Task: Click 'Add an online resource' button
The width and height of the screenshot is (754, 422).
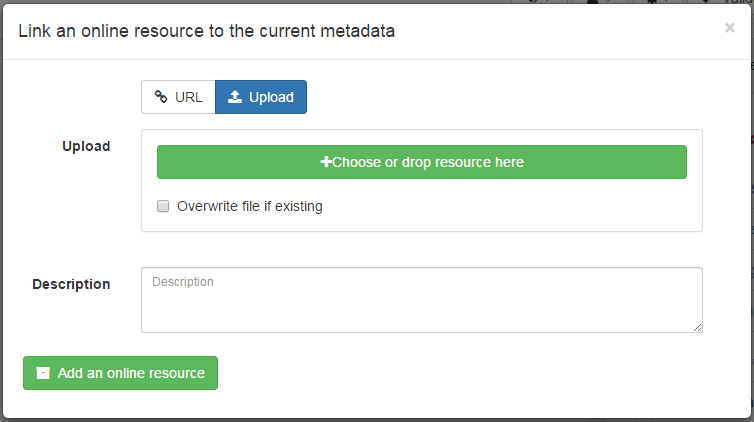Action: click(x=120, y=373)
